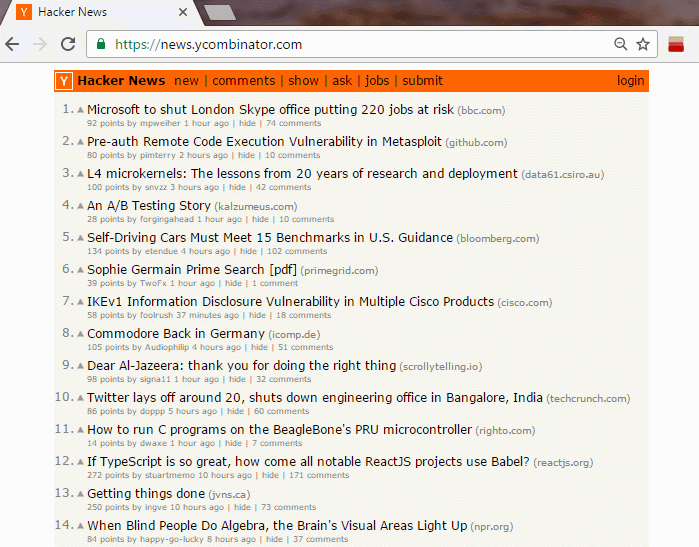Click the npr.org domain link

pos(492,527)
